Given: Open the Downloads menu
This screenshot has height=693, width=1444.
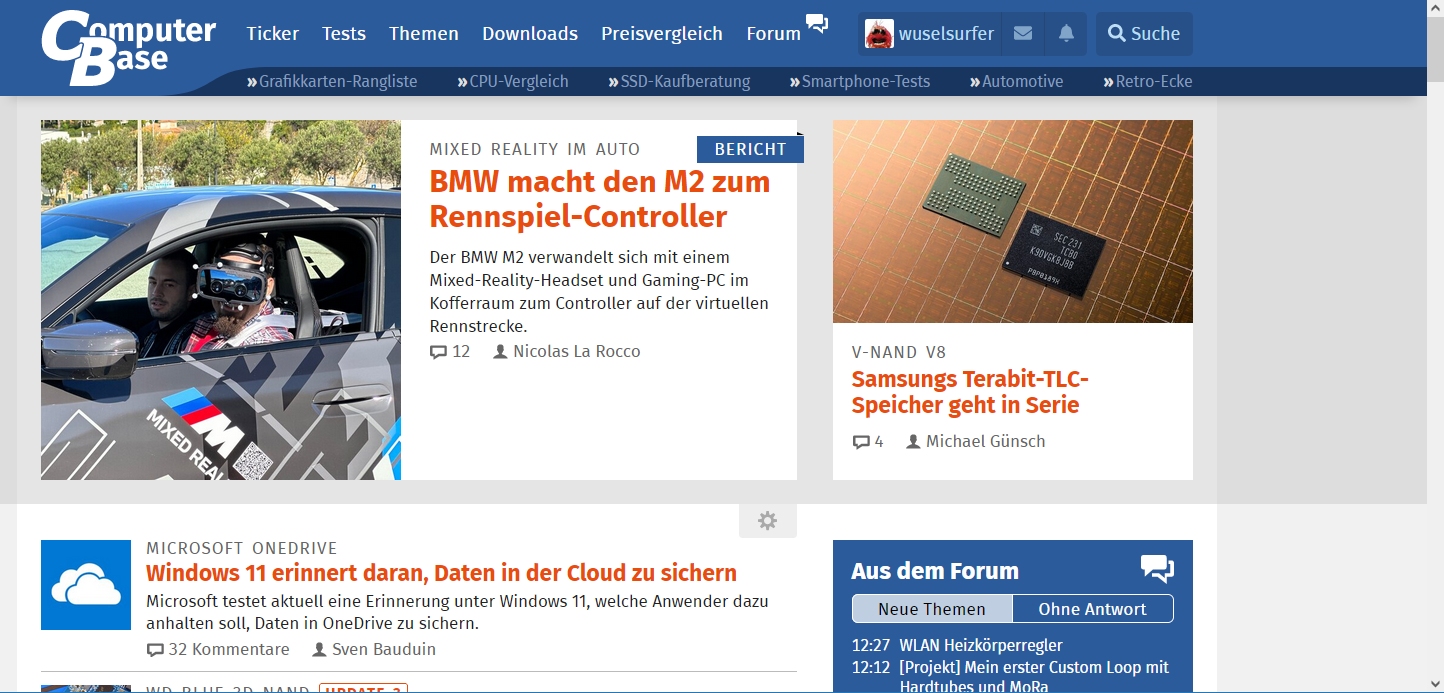Looking at the screenshot, I should coord(530,33).
